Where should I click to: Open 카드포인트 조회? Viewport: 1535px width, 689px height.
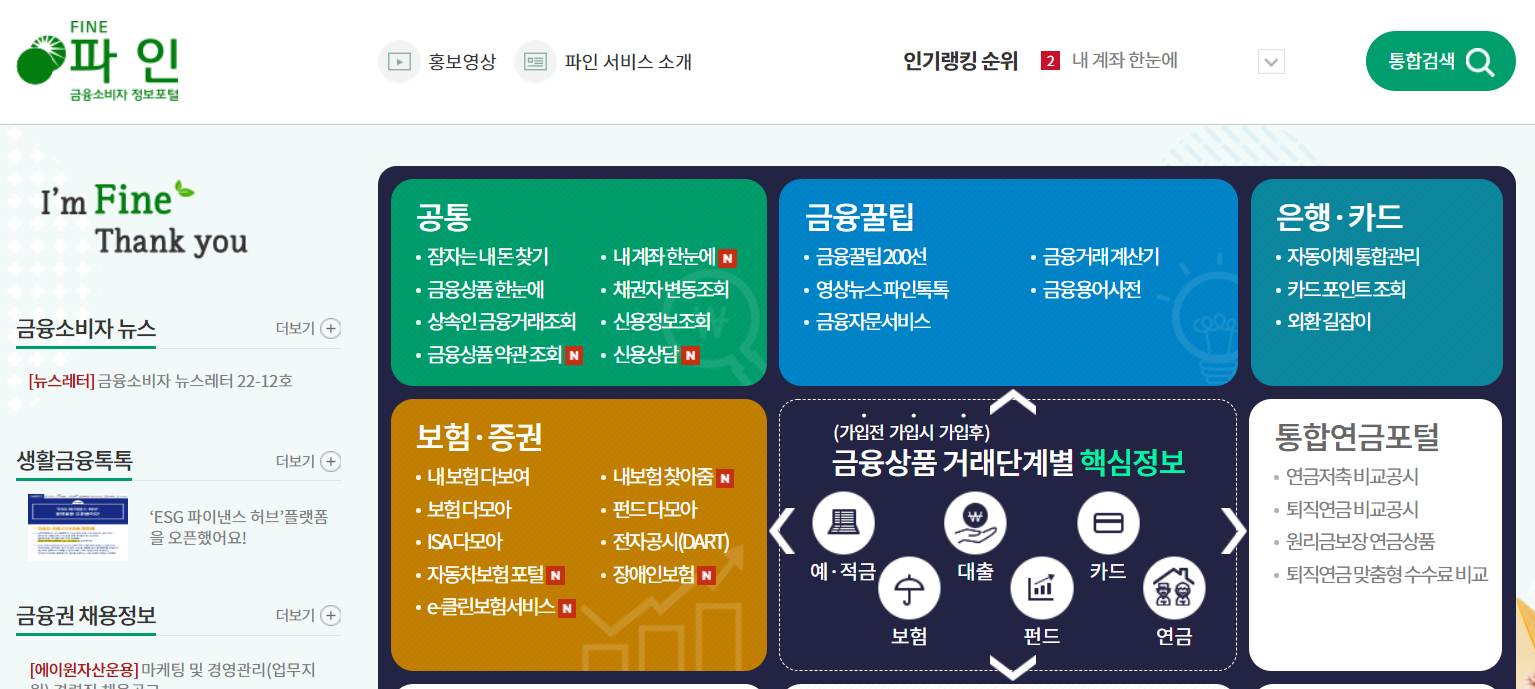coord(1346,290)
